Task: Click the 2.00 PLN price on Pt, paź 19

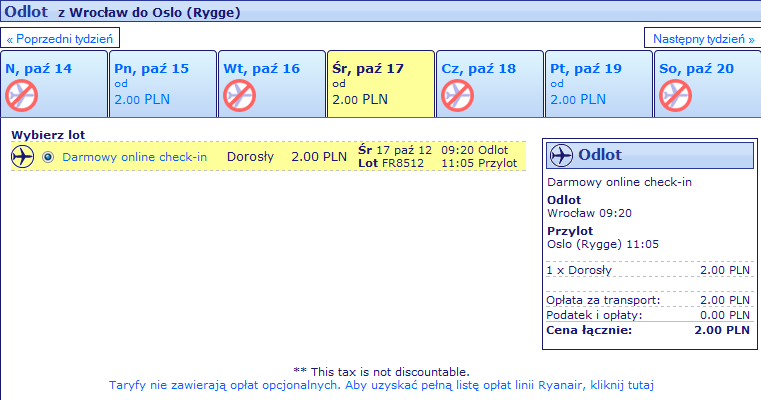Action: pos(577,100)
